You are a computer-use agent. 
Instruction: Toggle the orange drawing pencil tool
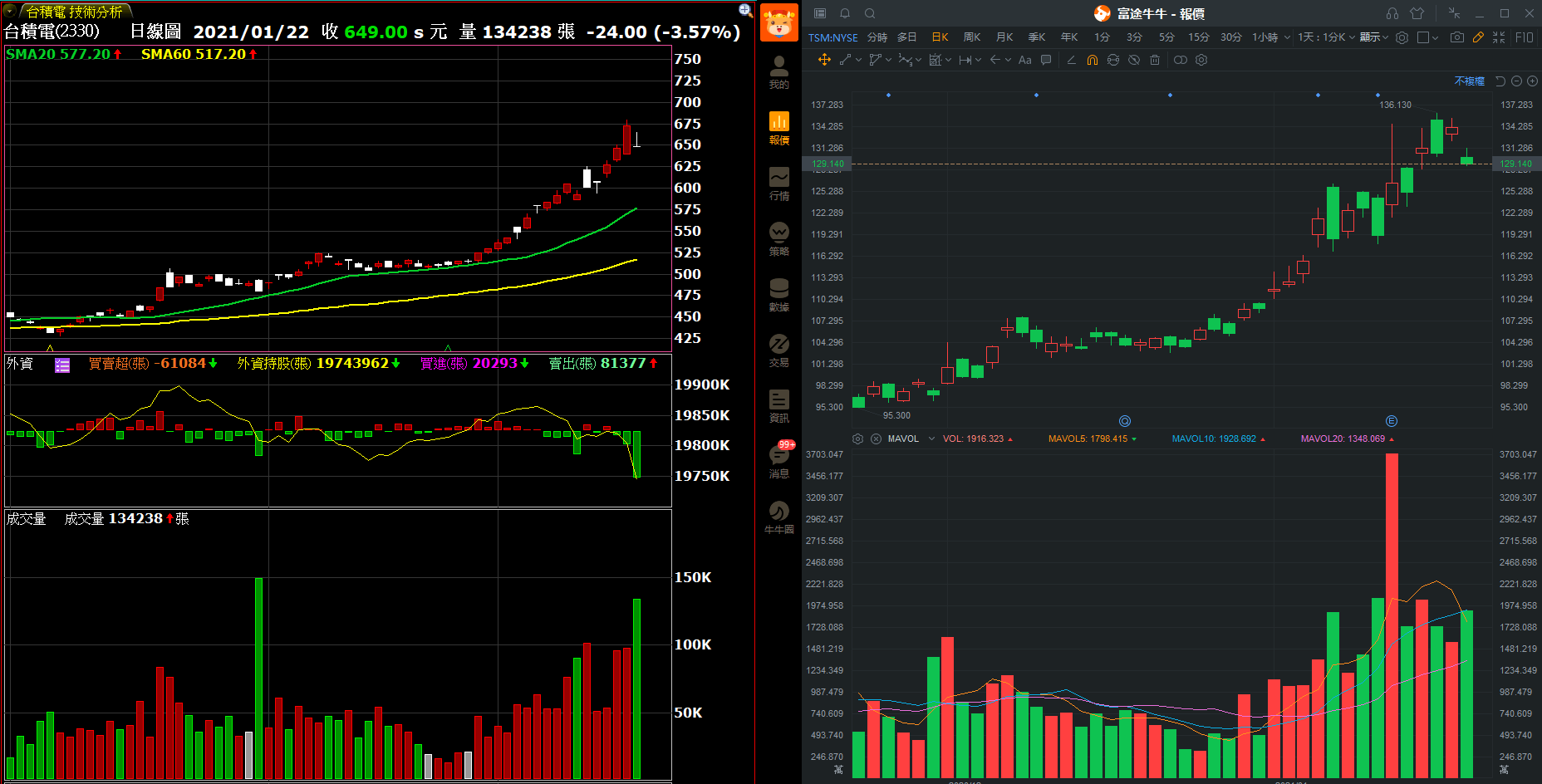click(x=1478, y=37)
